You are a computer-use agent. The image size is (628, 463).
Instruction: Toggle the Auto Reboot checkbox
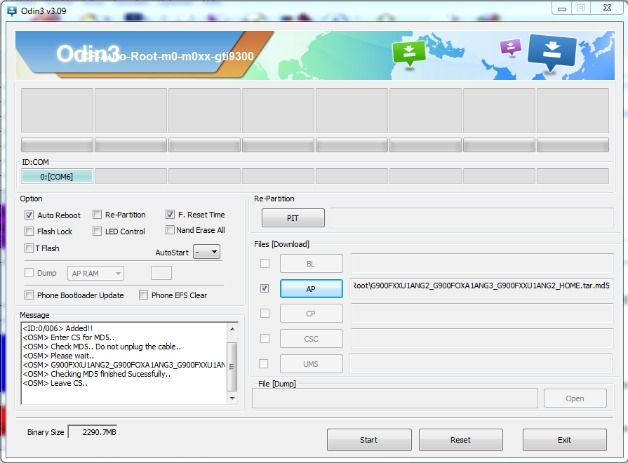pos(29,215)
